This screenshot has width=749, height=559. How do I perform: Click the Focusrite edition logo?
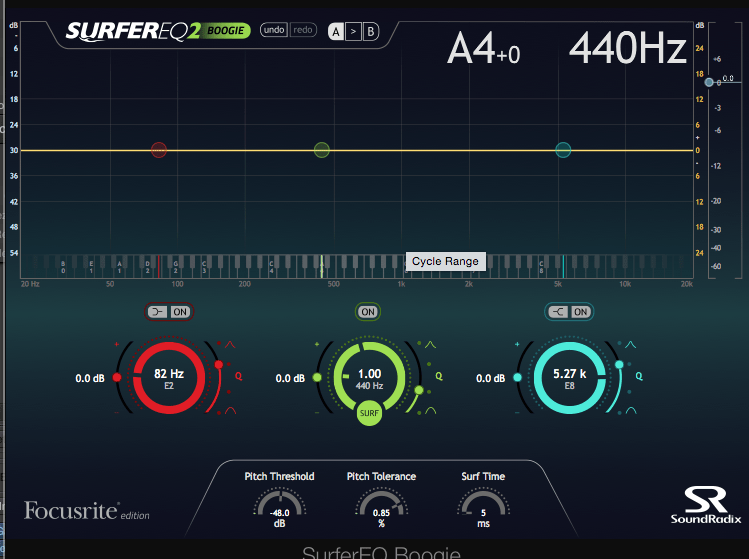(86, 511)
